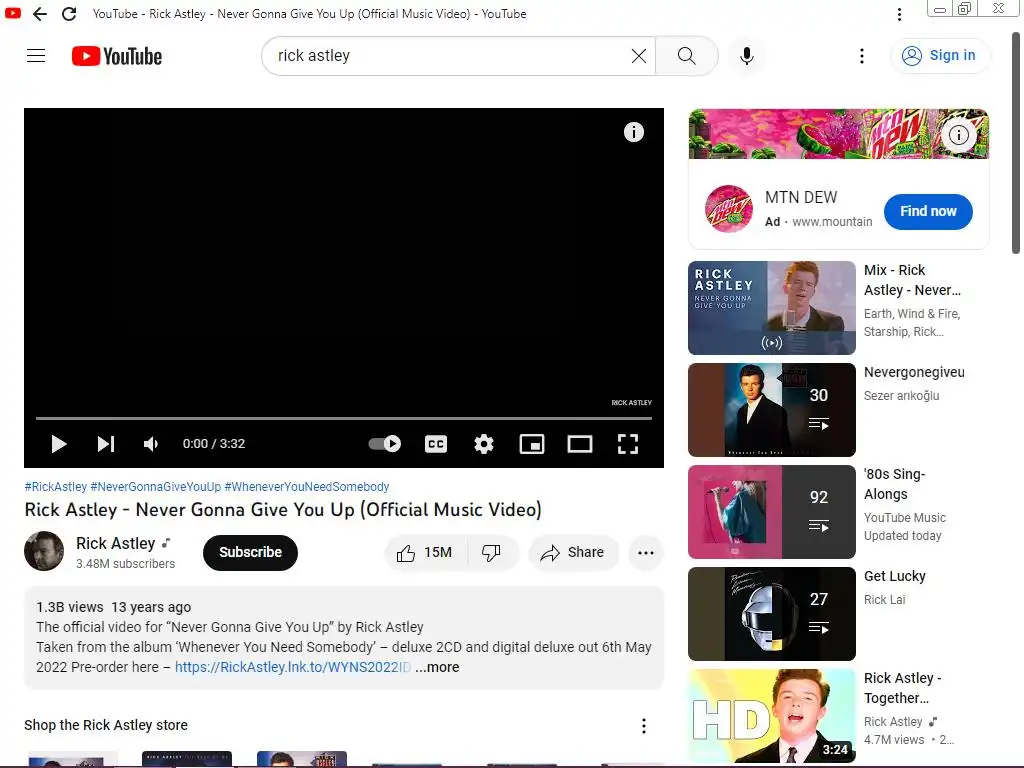Open the YouTube hamburger guide menu

point(36,56)
